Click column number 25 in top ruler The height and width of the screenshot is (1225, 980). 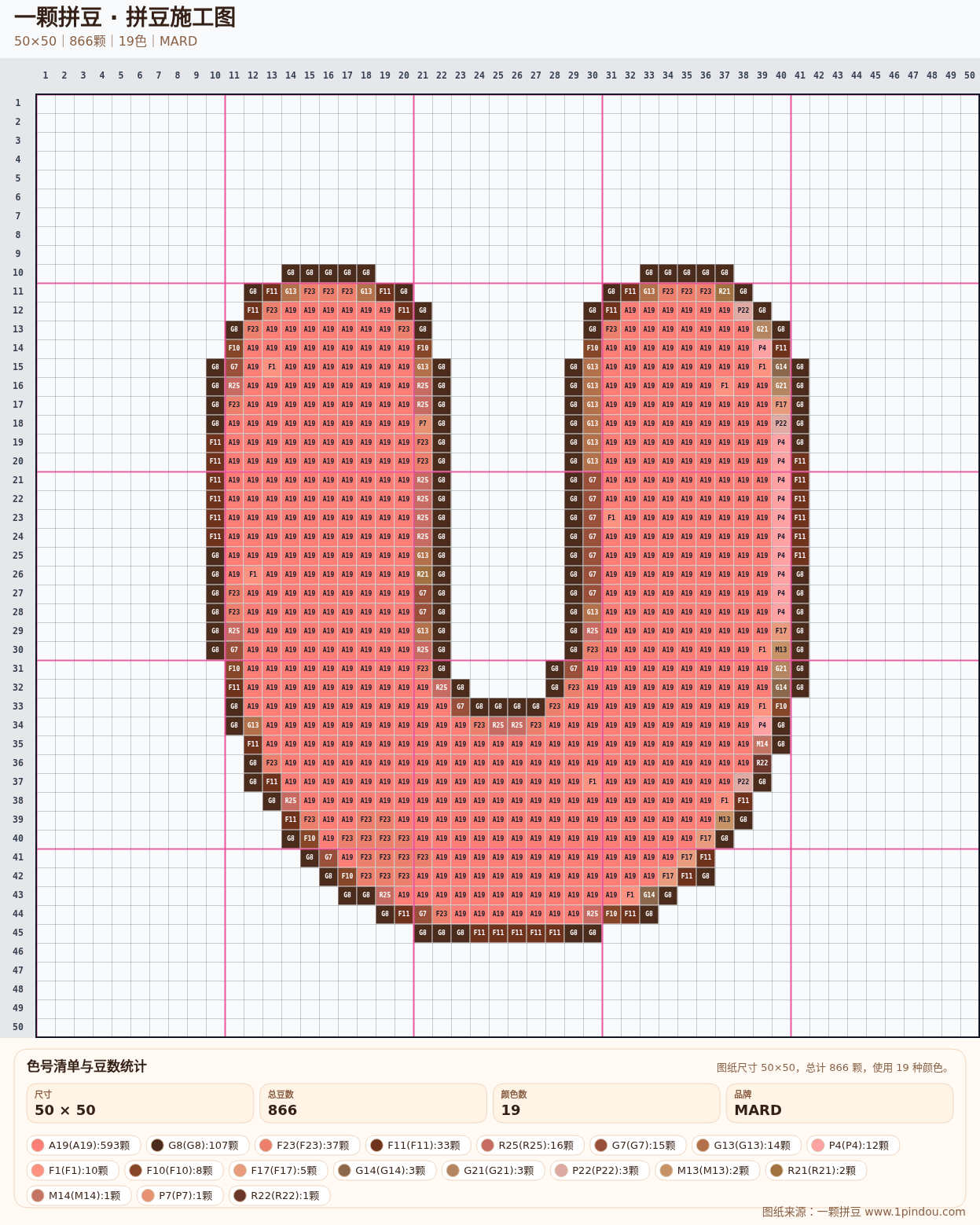498,75
